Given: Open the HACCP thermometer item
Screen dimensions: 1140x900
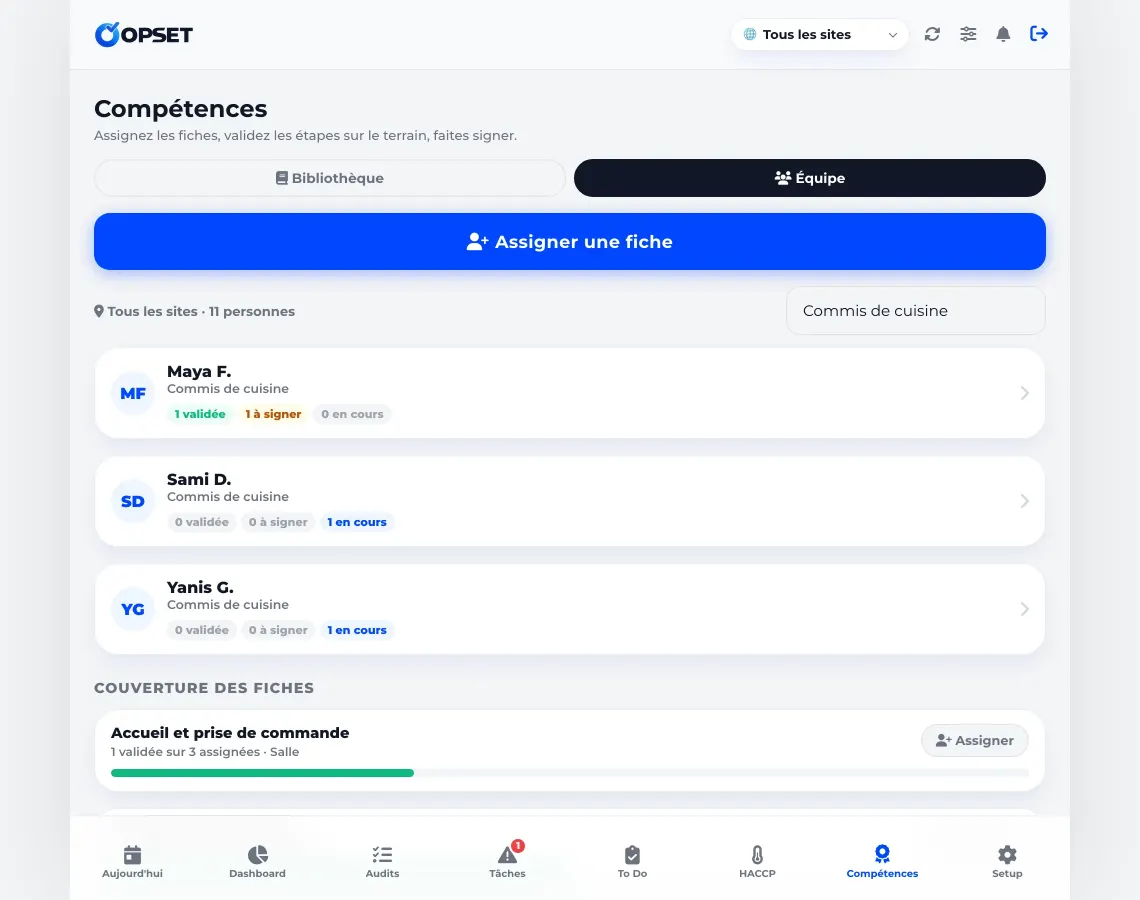Looking at the screenshot, I should [x=758, y=862].
